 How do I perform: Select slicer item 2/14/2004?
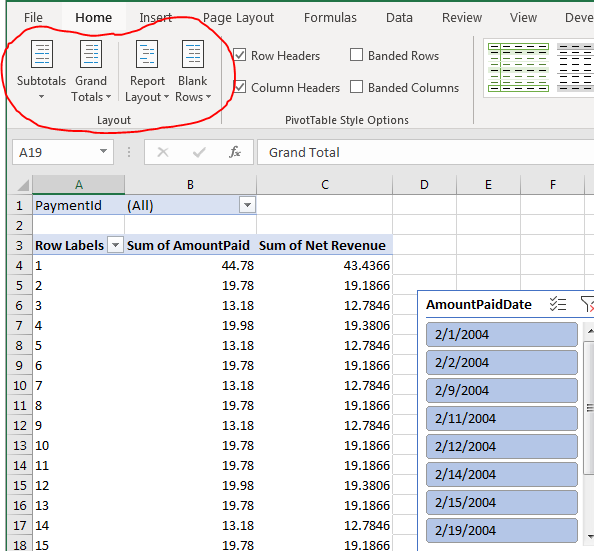coord(502,474)
